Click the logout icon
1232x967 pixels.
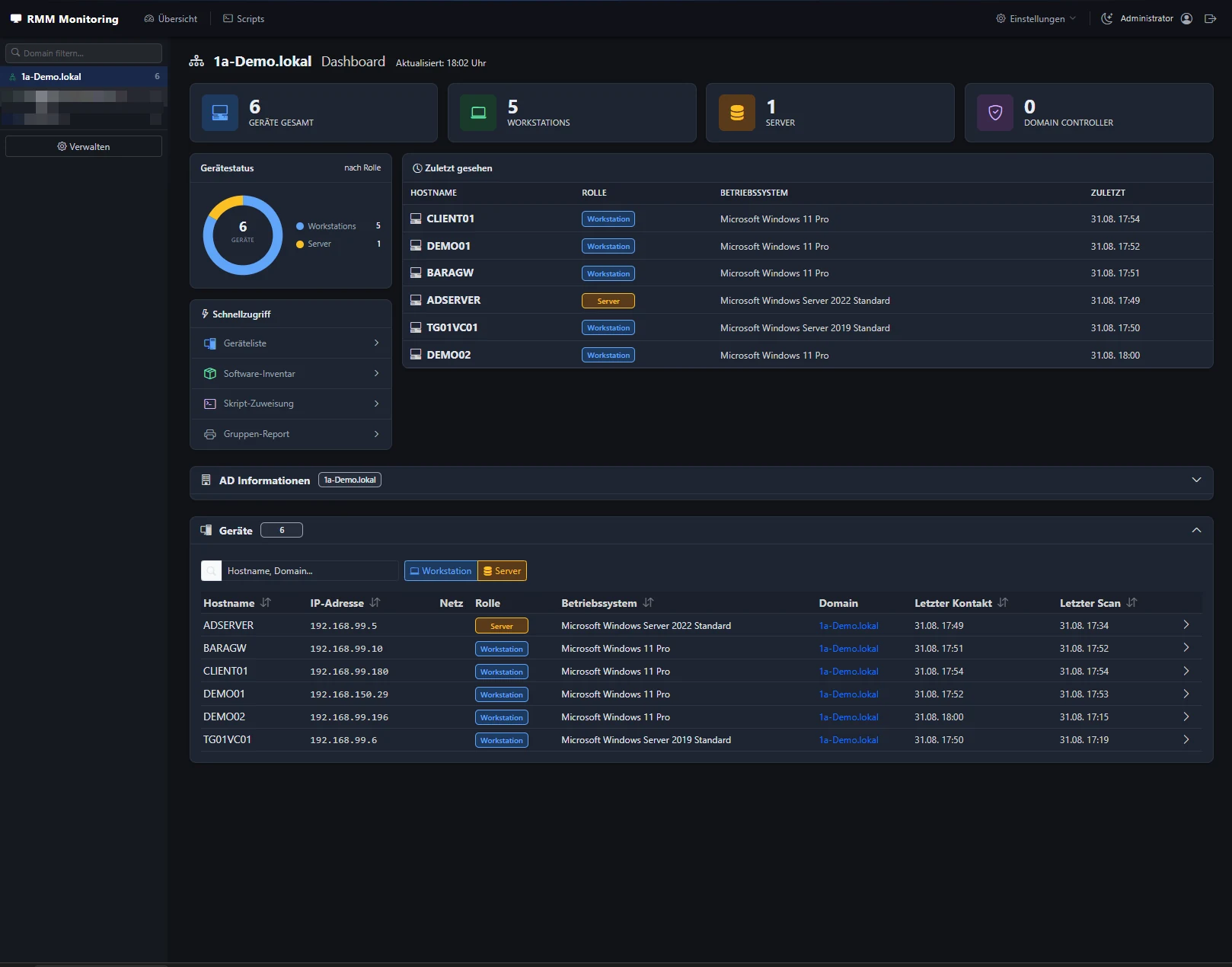(x=1210, y=19)
